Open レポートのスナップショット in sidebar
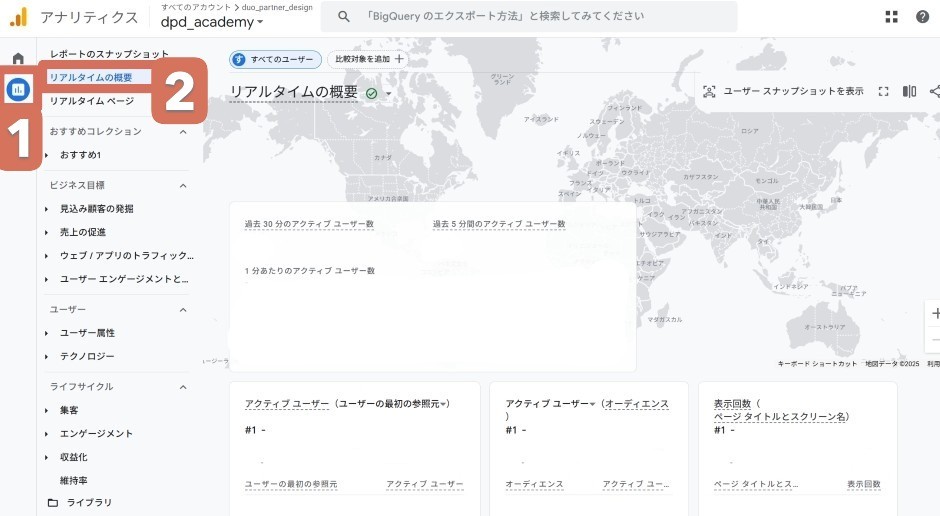Viewport: 940px width, 516px height. tap(109, 54)
